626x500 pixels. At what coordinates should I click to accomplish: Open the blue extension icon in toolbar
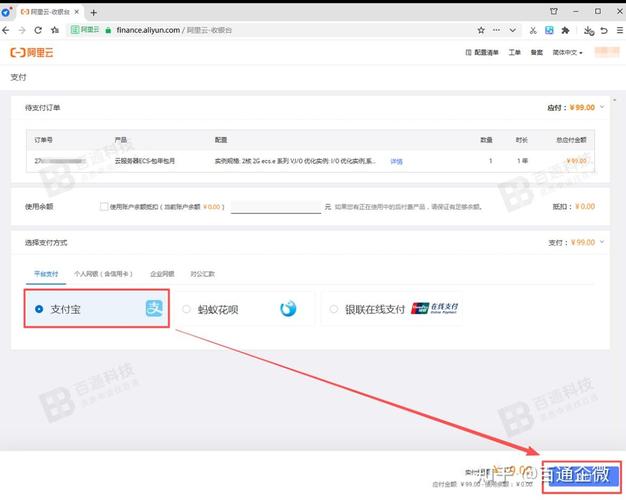(549, 30)
